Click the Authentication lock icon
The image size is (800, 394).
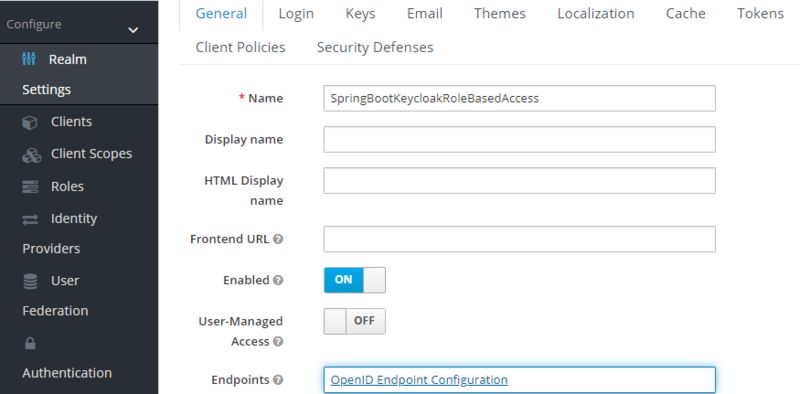[30, 344]
